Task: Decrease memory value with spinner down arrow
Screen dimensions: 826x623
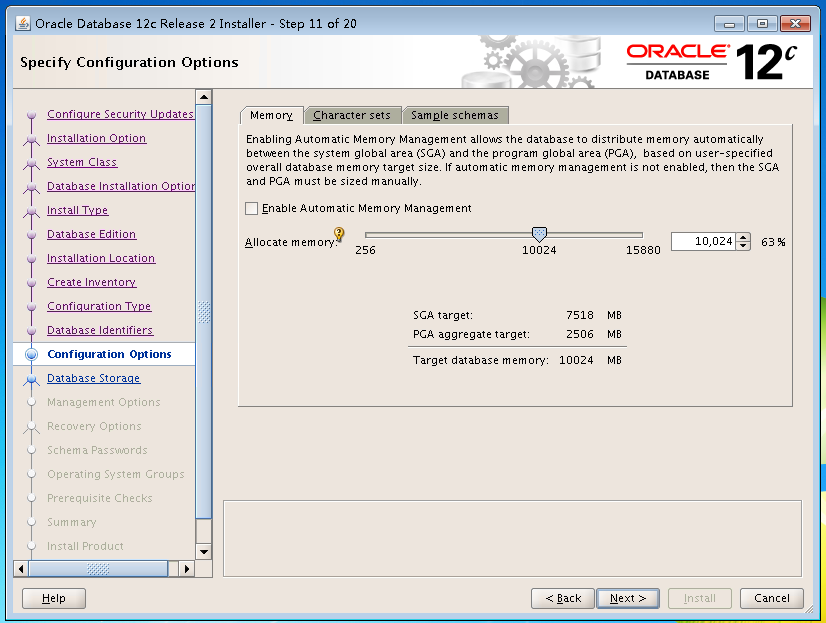Action: point(743,246)
